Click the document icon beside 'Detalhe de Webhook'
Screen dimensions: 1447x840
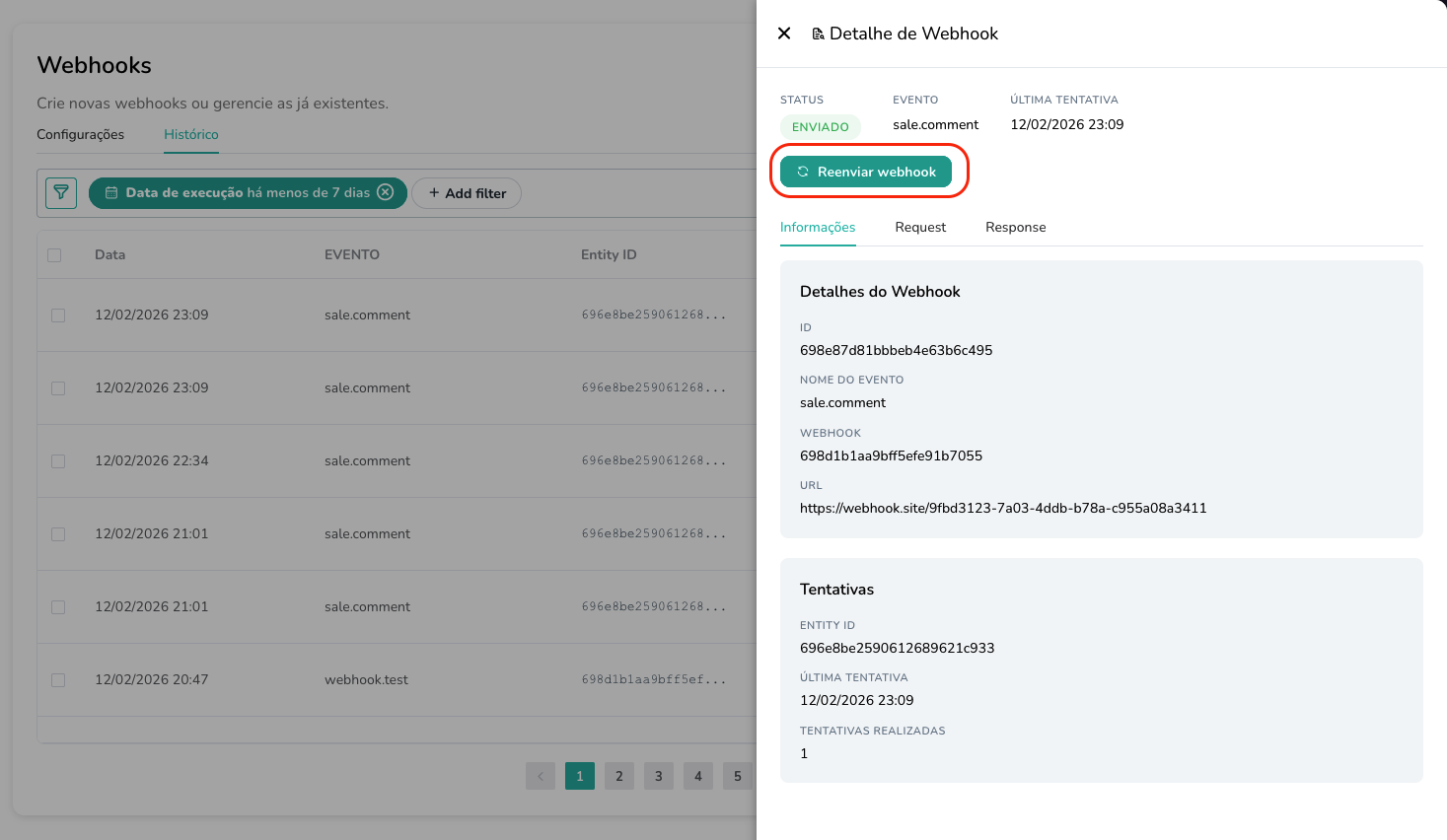pyautogui.click(x=818, y=33)
